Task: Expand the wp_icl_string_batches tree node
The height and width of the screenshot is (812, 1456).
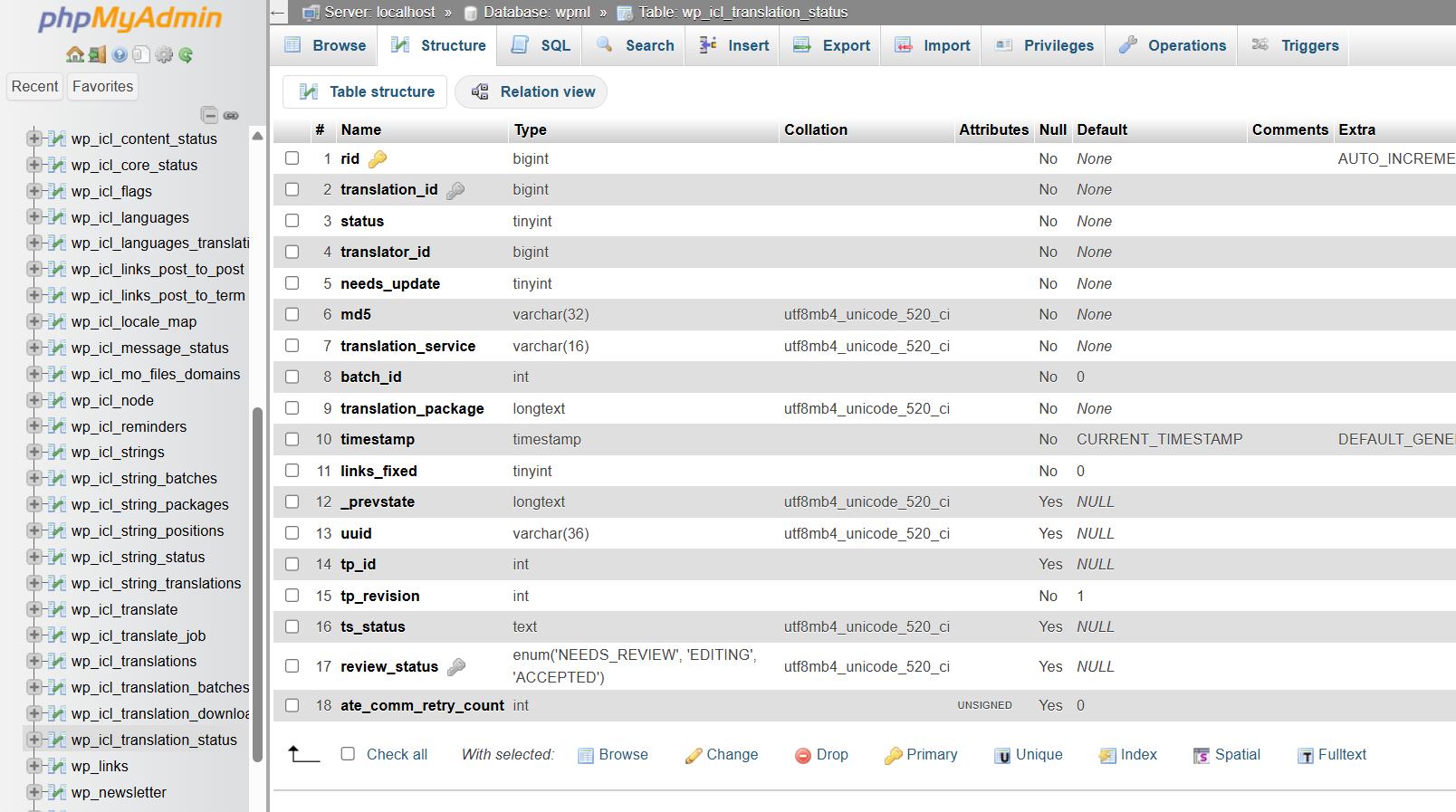Action: point(34,478)
